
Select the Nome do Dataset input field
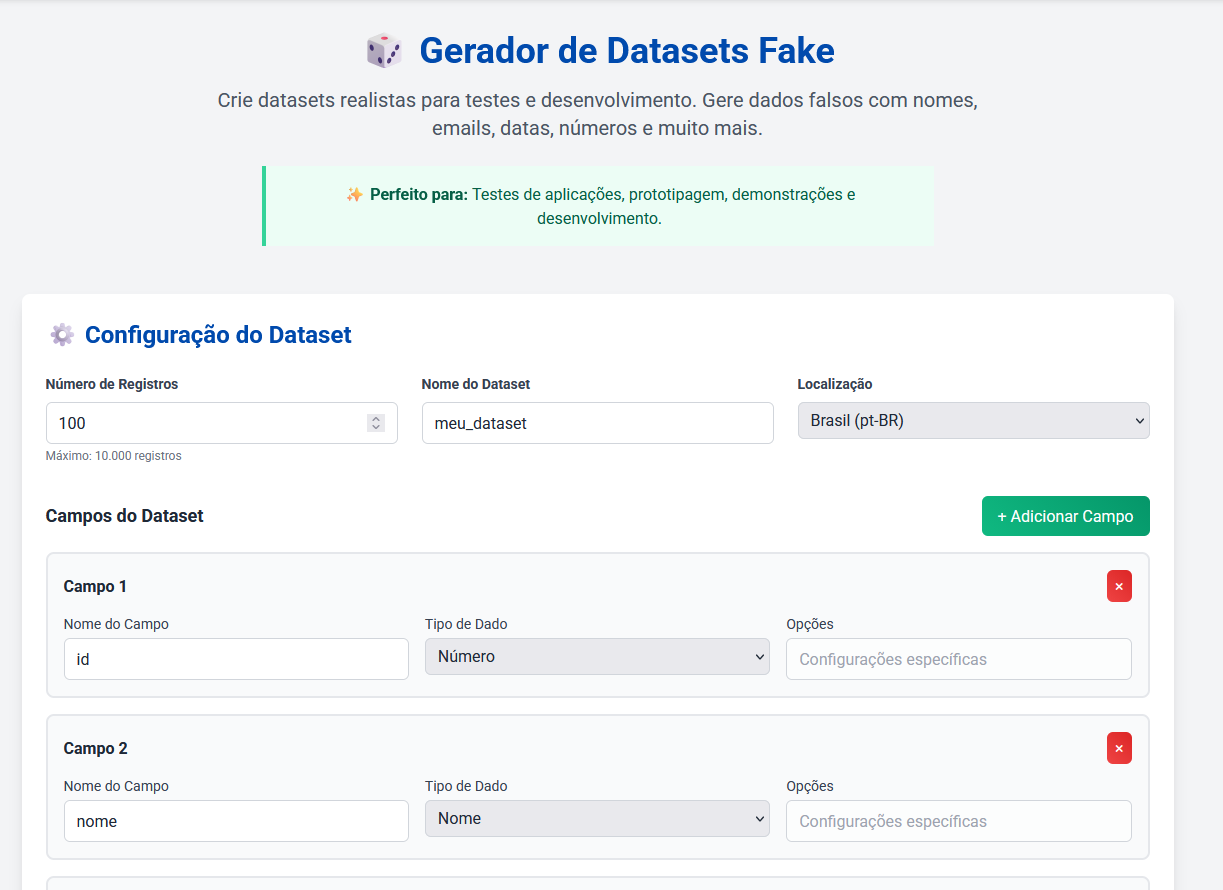coord(597,423)
